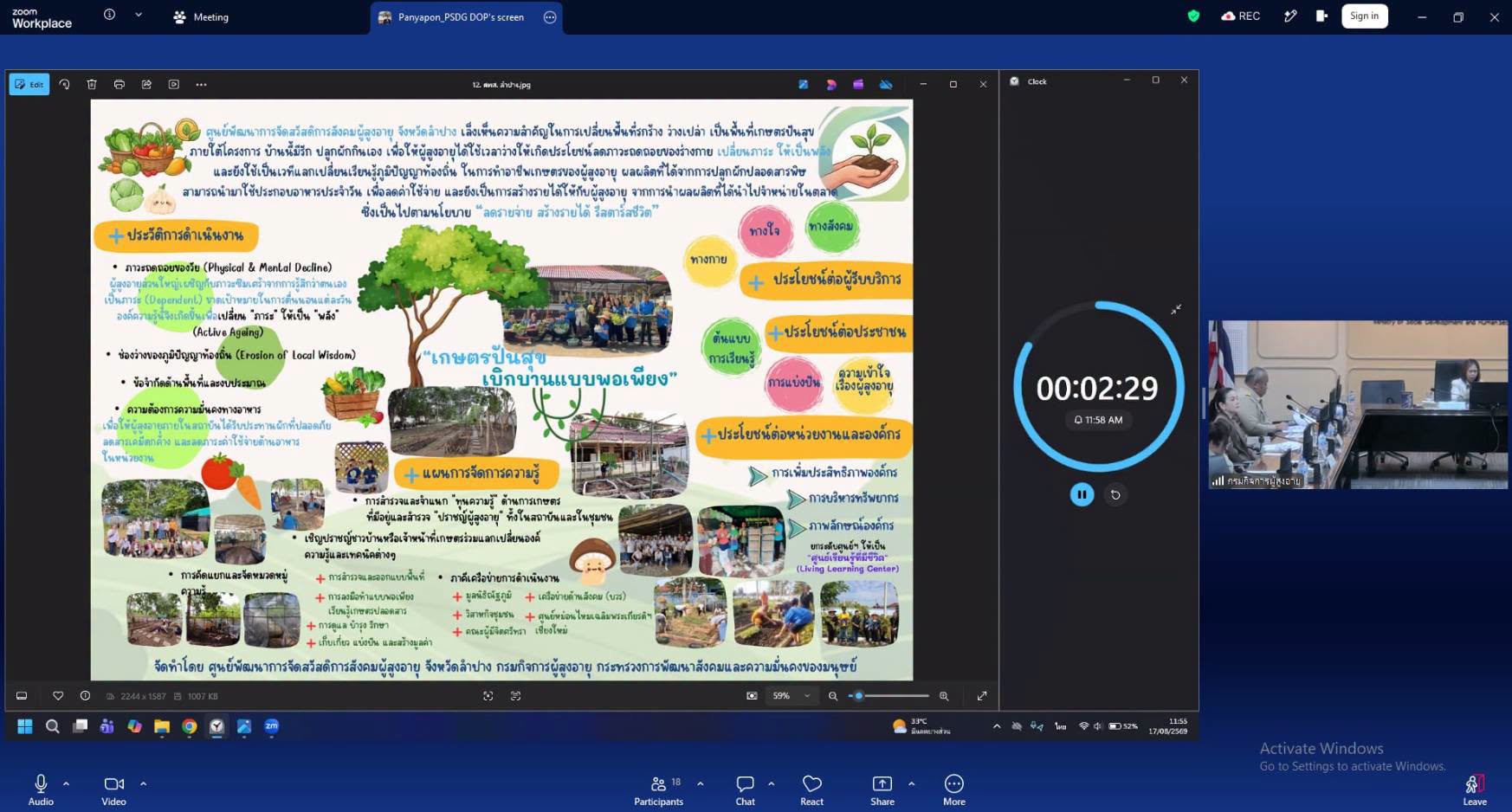1512x812 pixels.
Task: Pause the clock timer
Action: [1082, 494]
